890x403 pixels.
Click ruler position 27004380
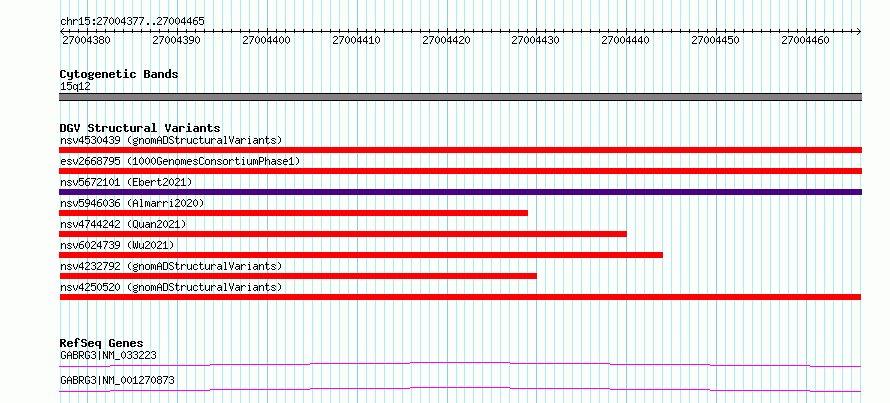pos(86,41)
